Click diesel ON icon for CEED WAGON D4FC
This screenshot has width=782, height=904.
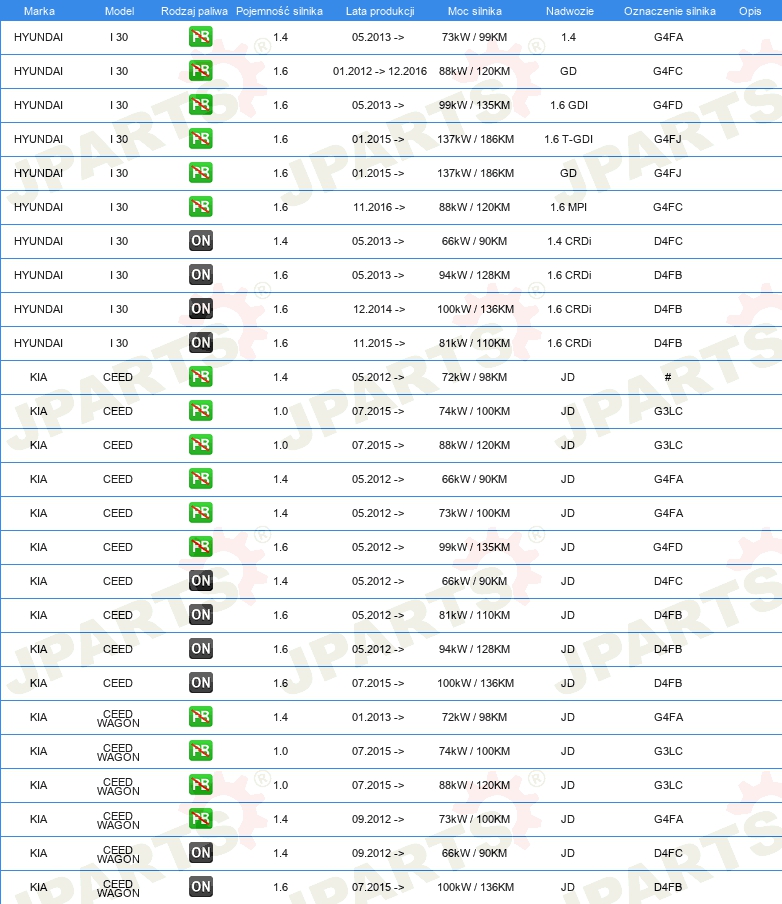201,853
